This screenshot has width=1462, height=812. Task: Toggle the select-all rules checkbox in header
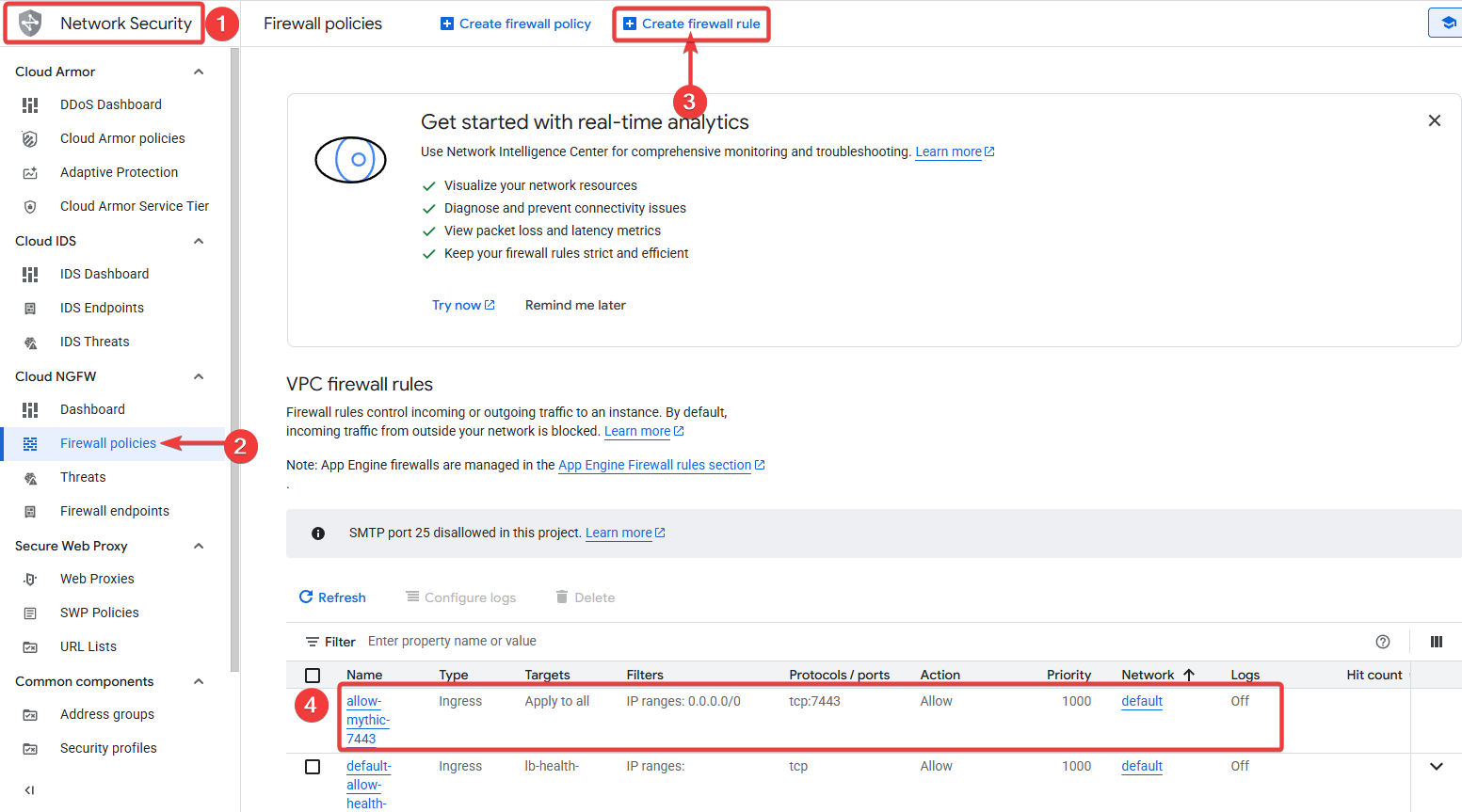pos(313,676)
